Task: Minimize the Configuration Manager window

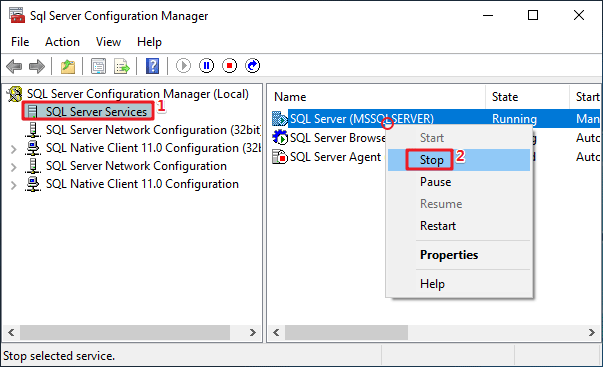Action: coord(488,15)
